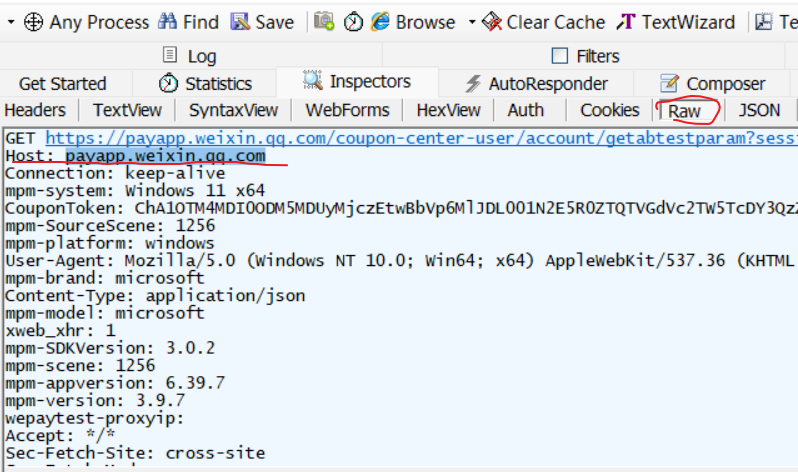Switch to the Auth inspector tab

coord(526,110)
